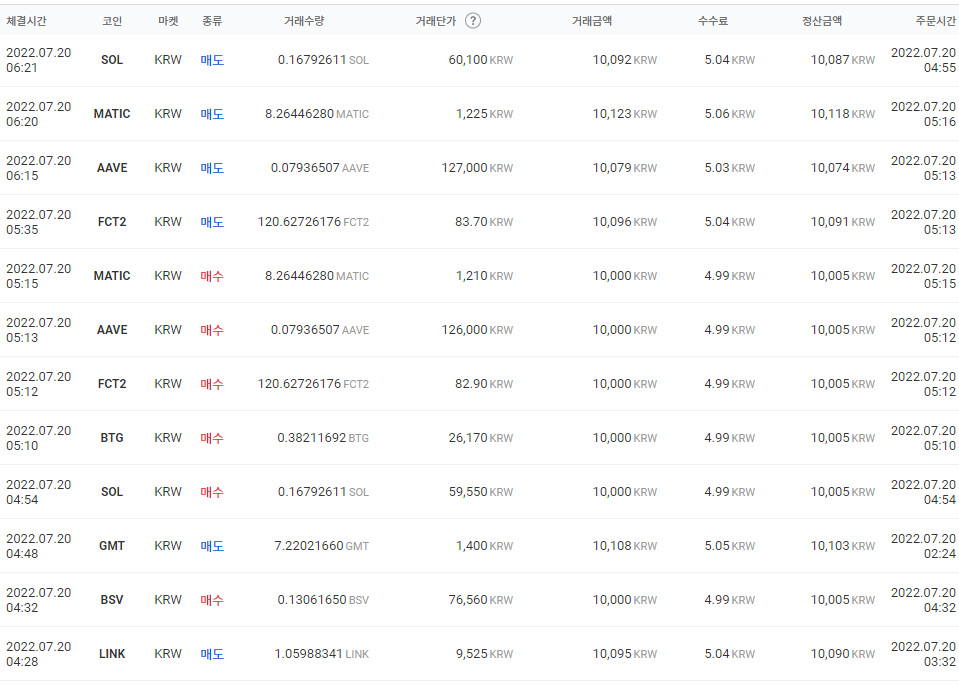Screen dimensions: 959x685
Task: Click quantity 7.22021660 GMT
Action: pyautogui.click(x=322, y=546)
